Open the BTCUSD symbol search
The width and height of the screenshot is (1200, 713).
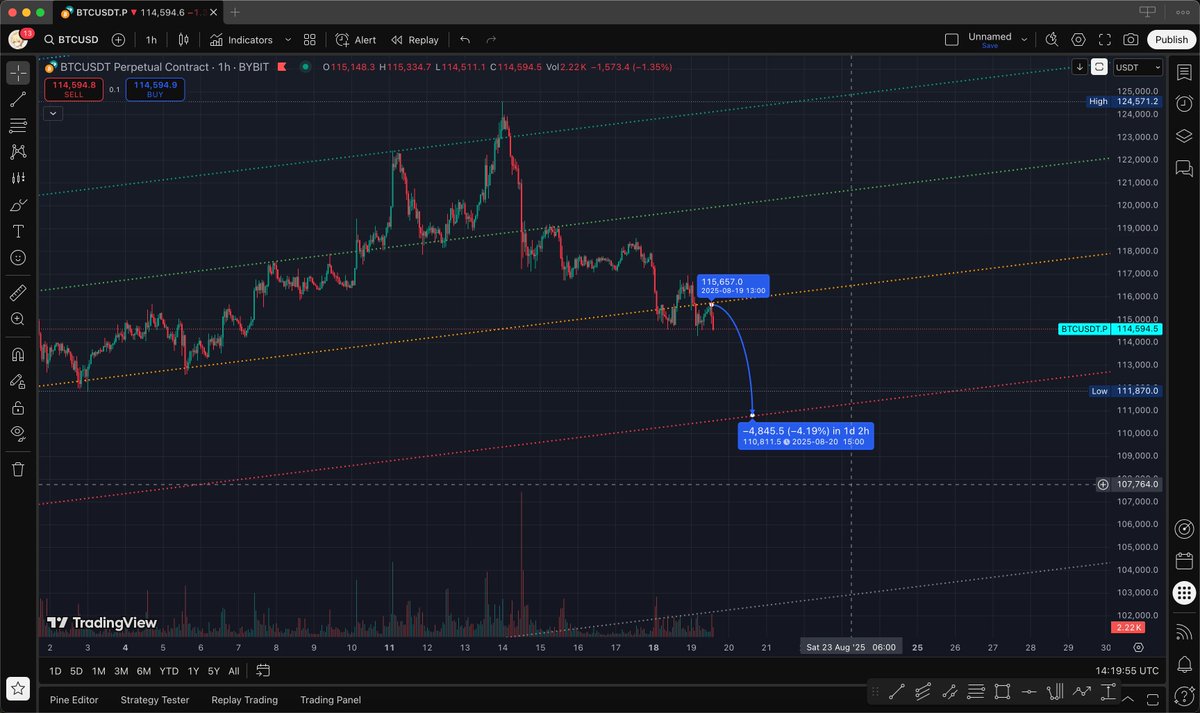click(x=73, y=40)
